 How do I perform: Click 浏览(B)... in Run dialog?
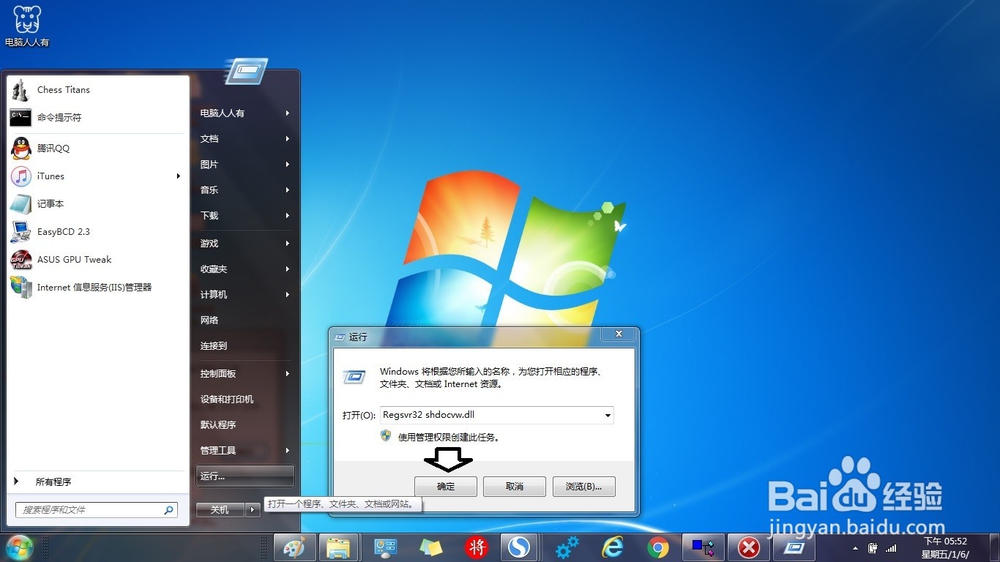tap(584, 486)
